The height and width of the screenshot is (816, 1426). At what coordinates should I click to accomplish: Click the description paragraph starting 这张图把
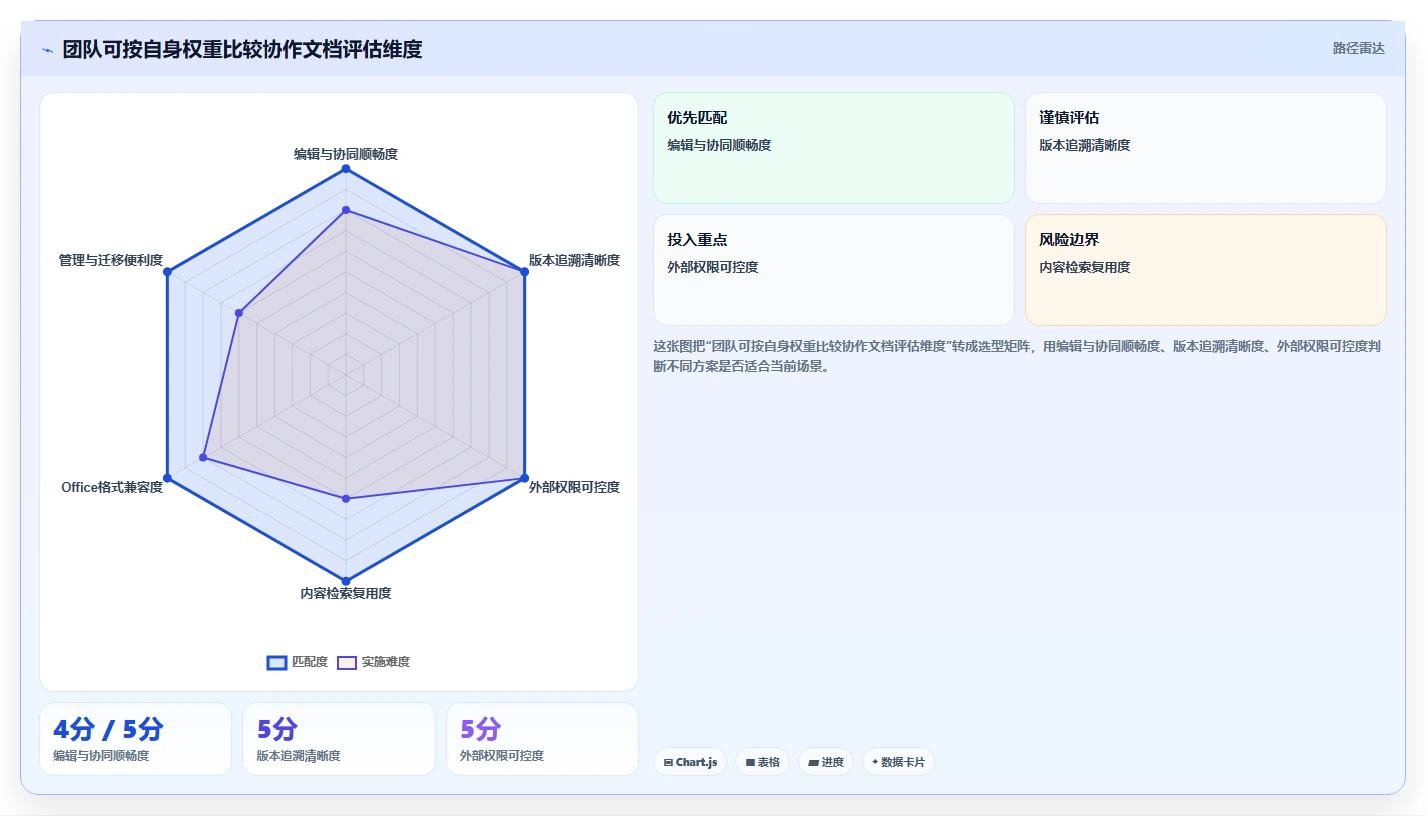coord(1018,356)
